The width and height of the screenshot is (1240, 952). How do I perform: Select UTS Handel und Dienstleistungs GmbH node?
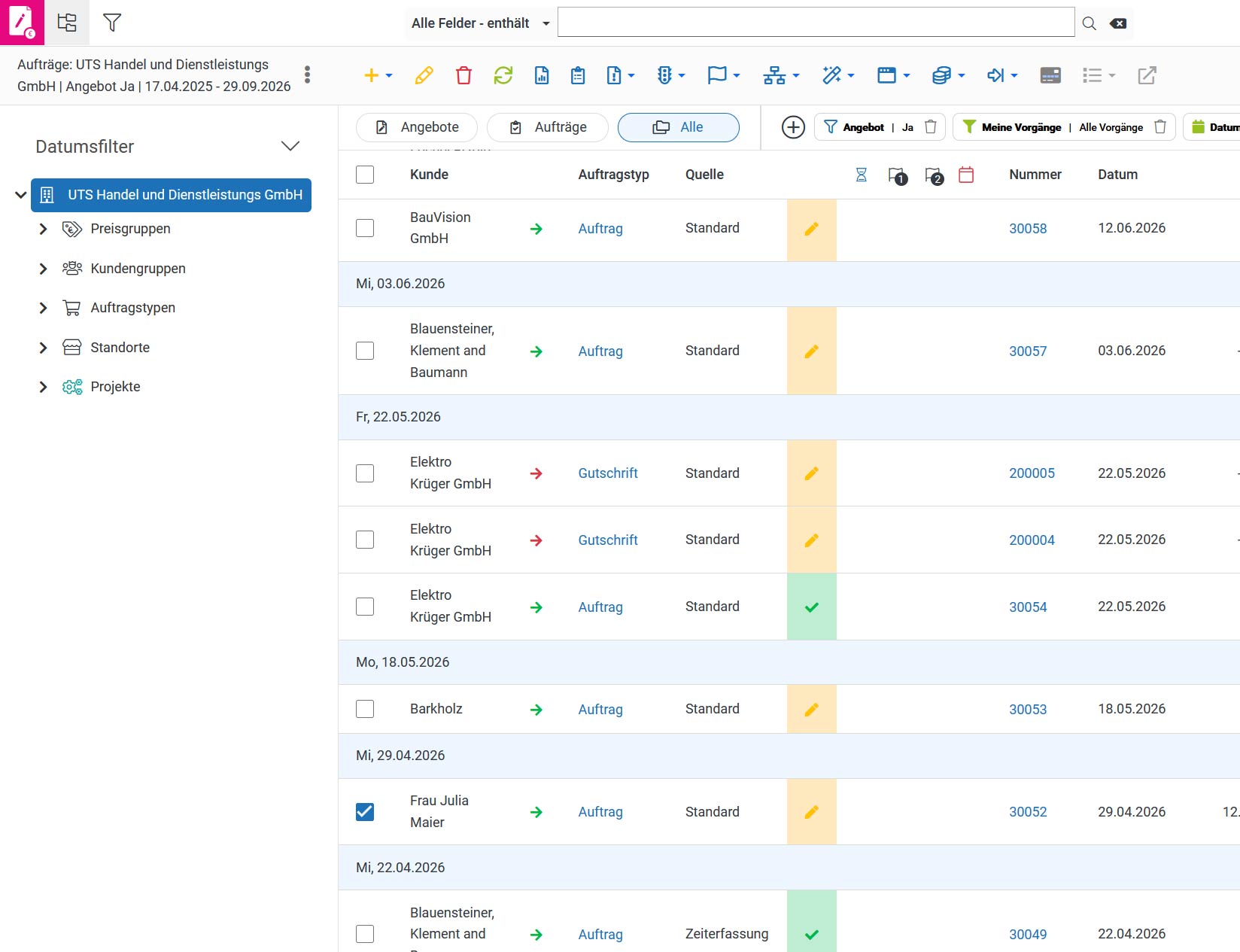pos(171,195)
